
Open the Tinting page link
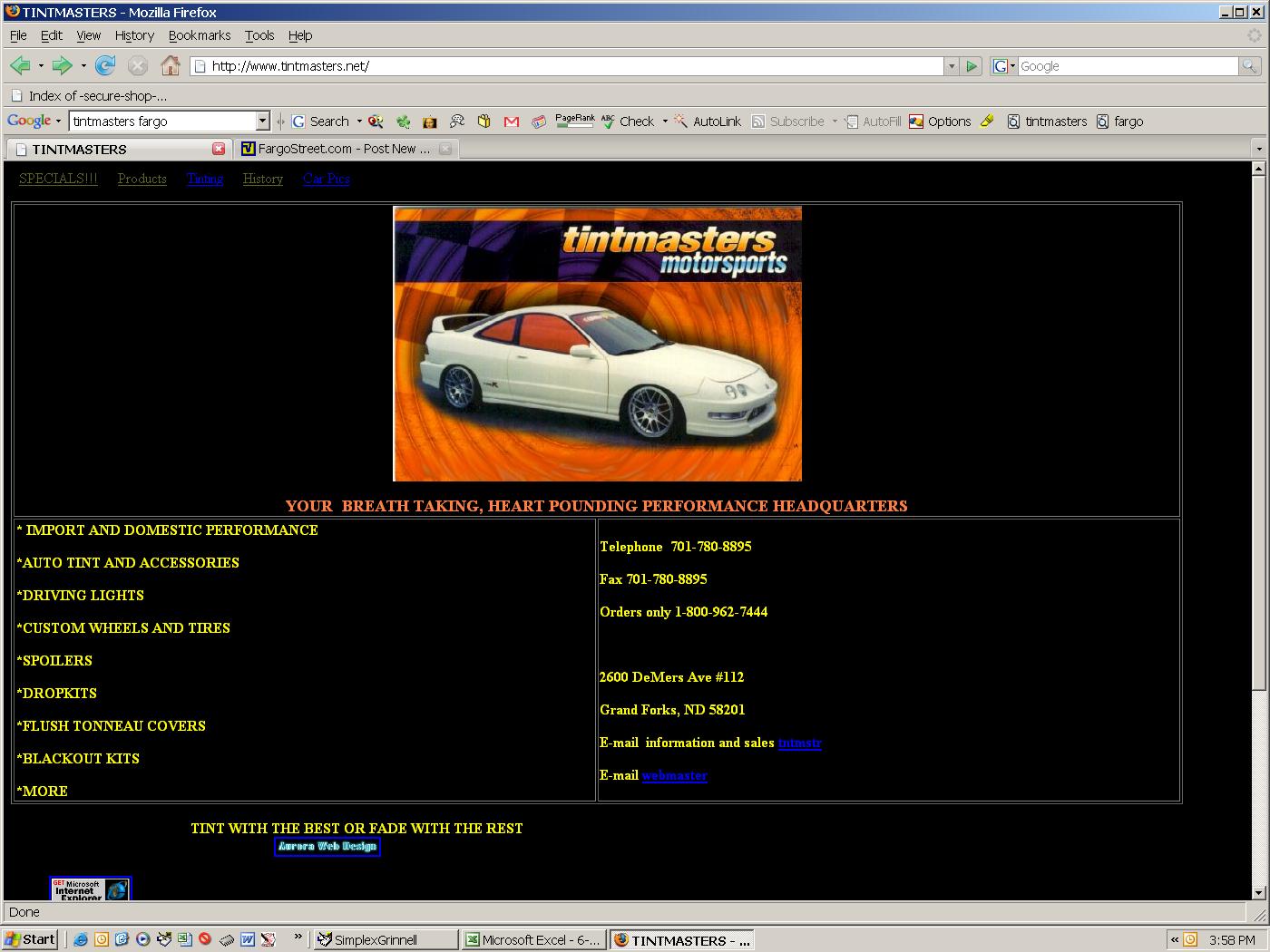[205, 179]
